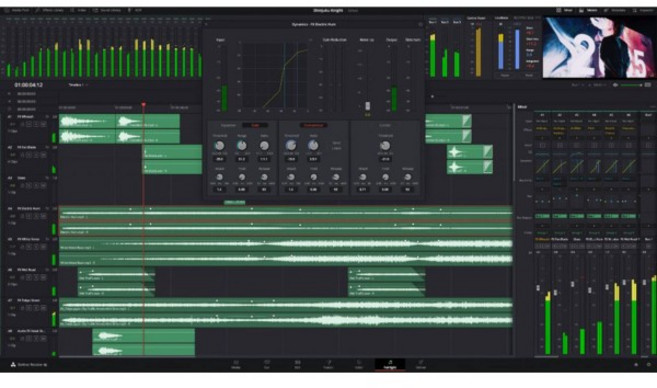This screenshot has height=388, width=657.
Task: Open the MAIN speaker dropdown
Action: coord(599,85)
